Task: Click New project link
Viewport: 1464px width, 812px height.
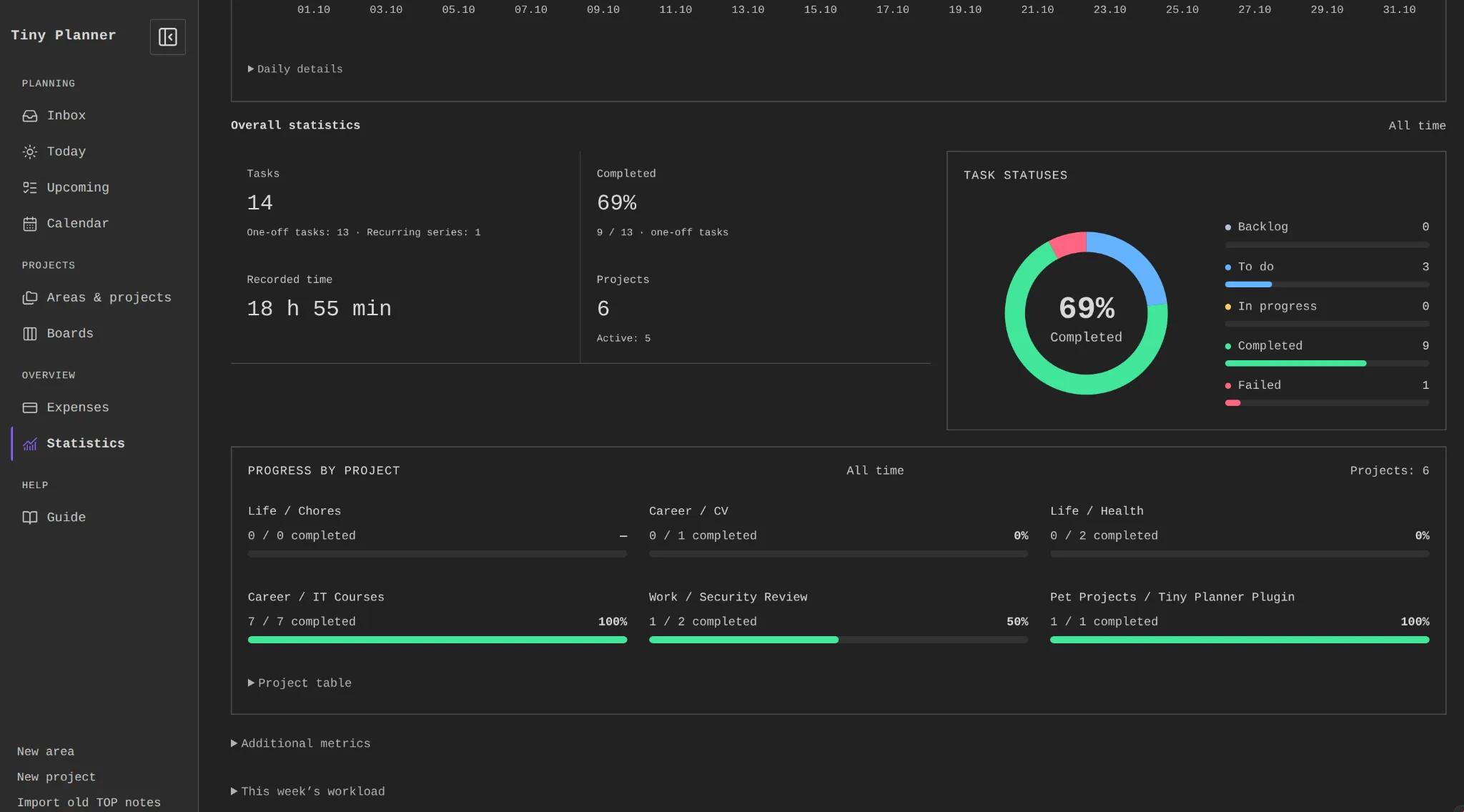Action: coord(56,777)
